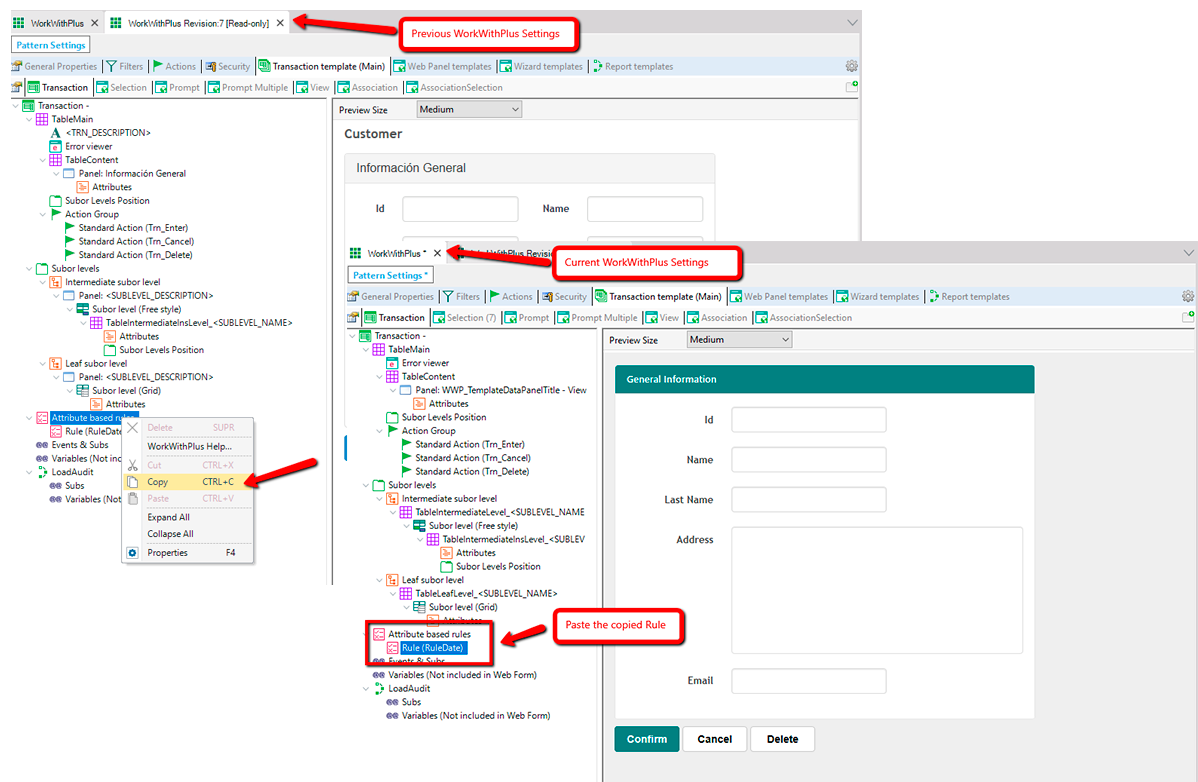This screenshot has height=782, width=1198.
Task: Click the settings gear icon in back window
Action: click(851, 66)
